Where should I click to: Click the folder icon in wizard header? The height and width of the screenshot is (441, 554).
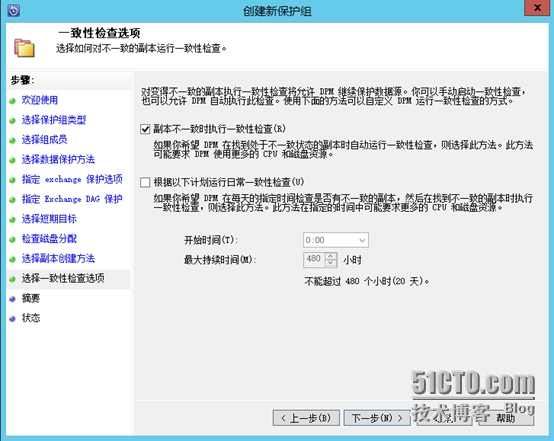pyautogui.click(x=24, y=48)
